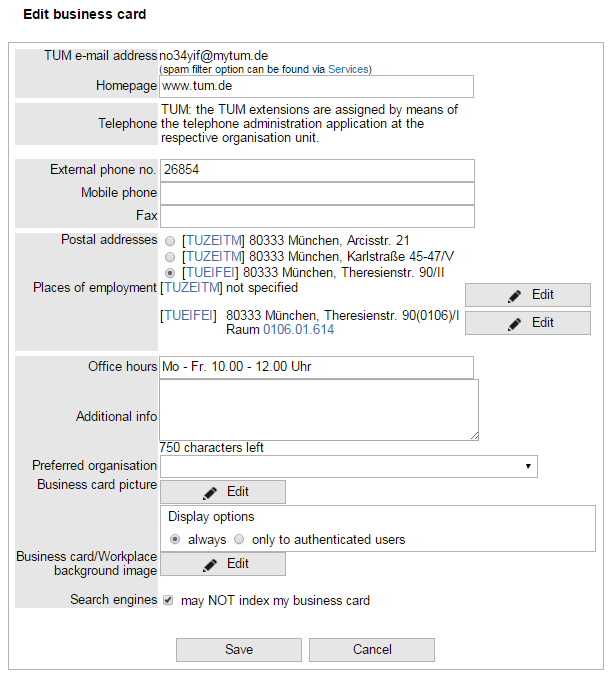Viewport: 613px width, 680px height.
Task: Toggle search engine indexing checkbox
Action: (x=168, y=601)
